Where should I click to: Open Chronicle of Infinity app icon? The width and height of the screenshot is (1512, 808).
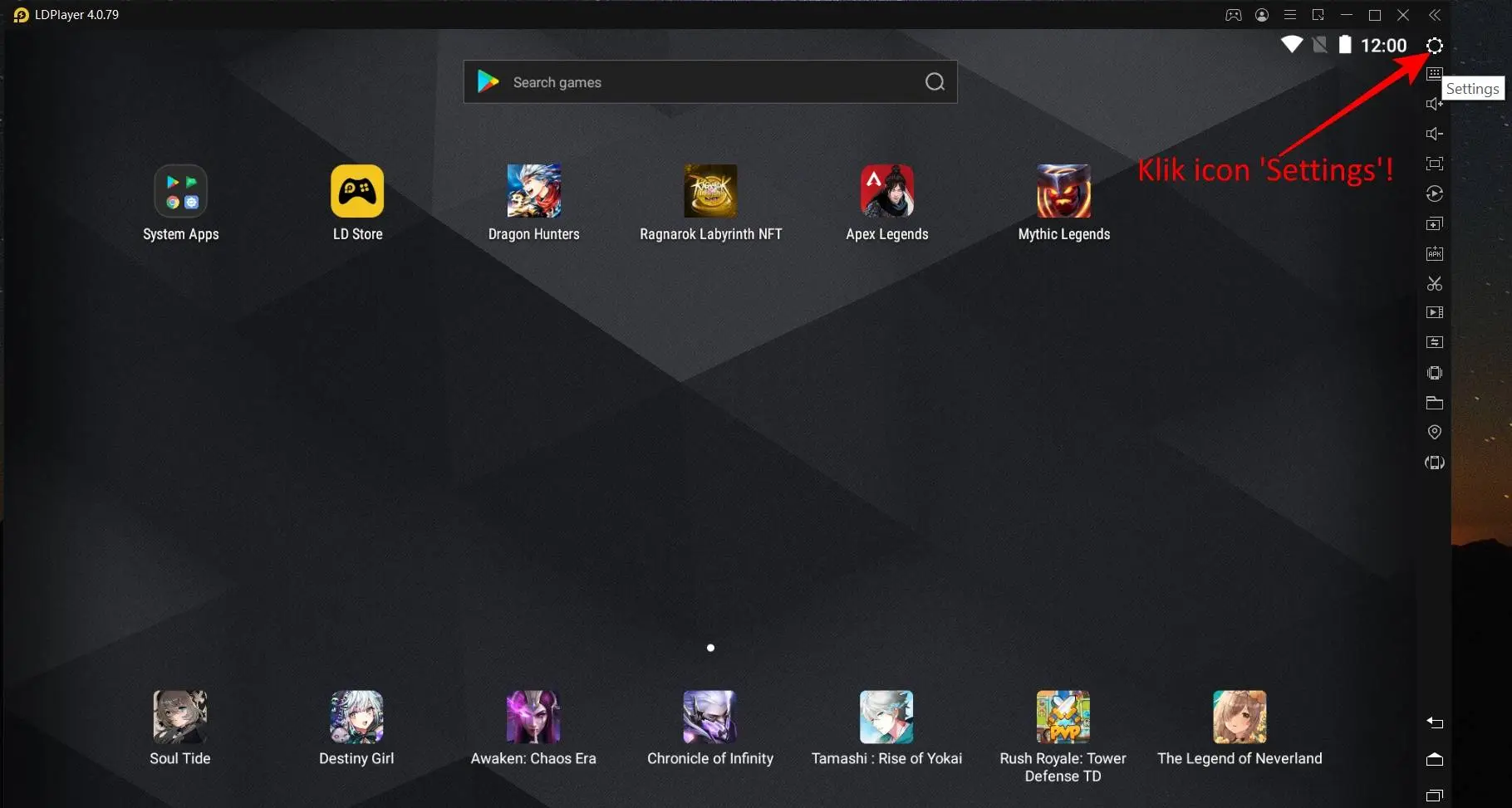710,717
